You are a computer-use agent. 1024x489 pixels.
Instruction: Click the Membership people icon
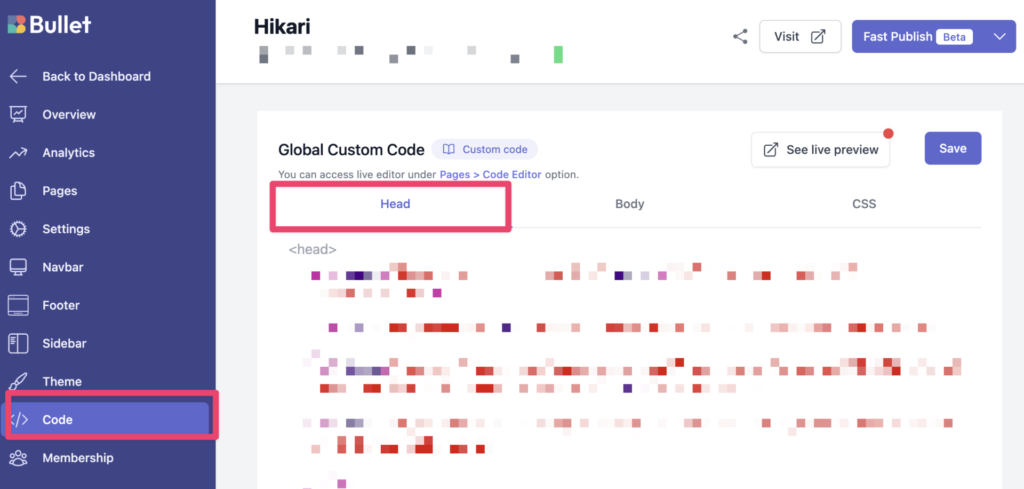[x=18, y=458]
